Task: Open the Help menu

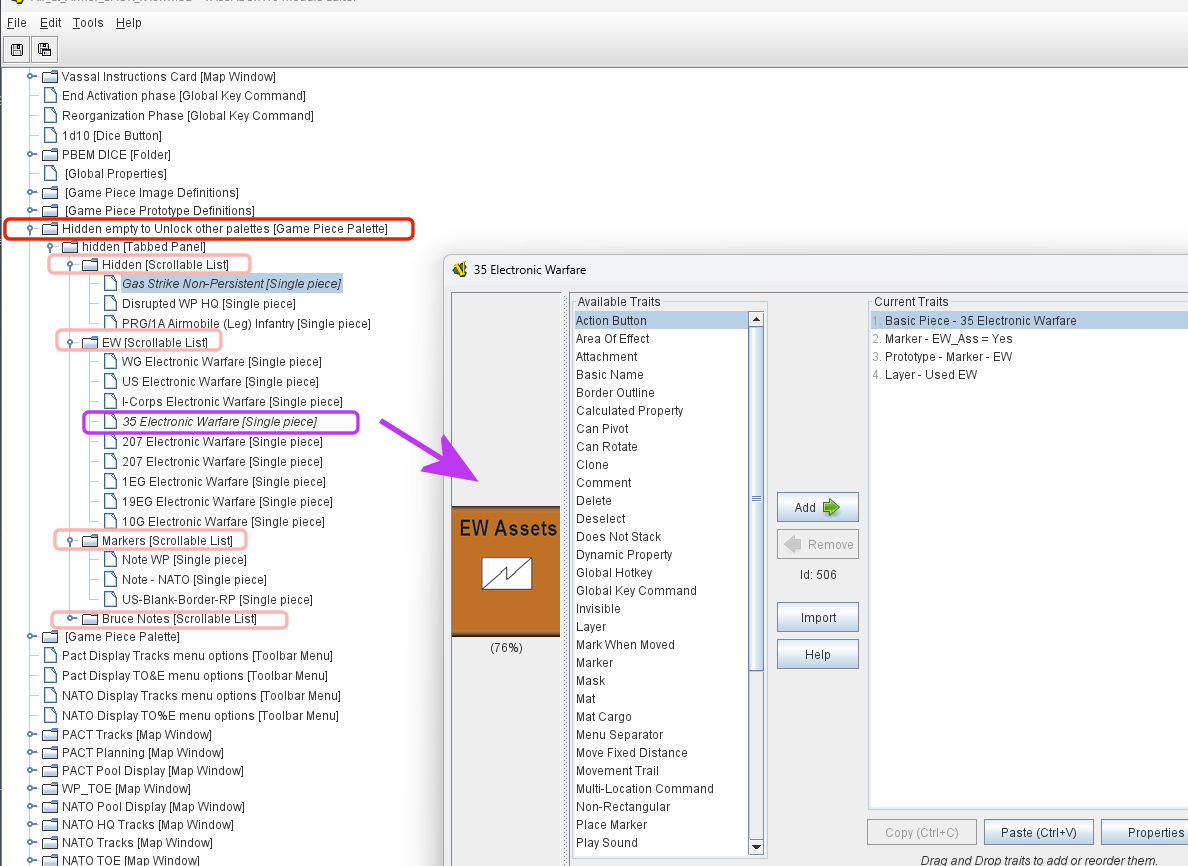Action: [129, 23]
